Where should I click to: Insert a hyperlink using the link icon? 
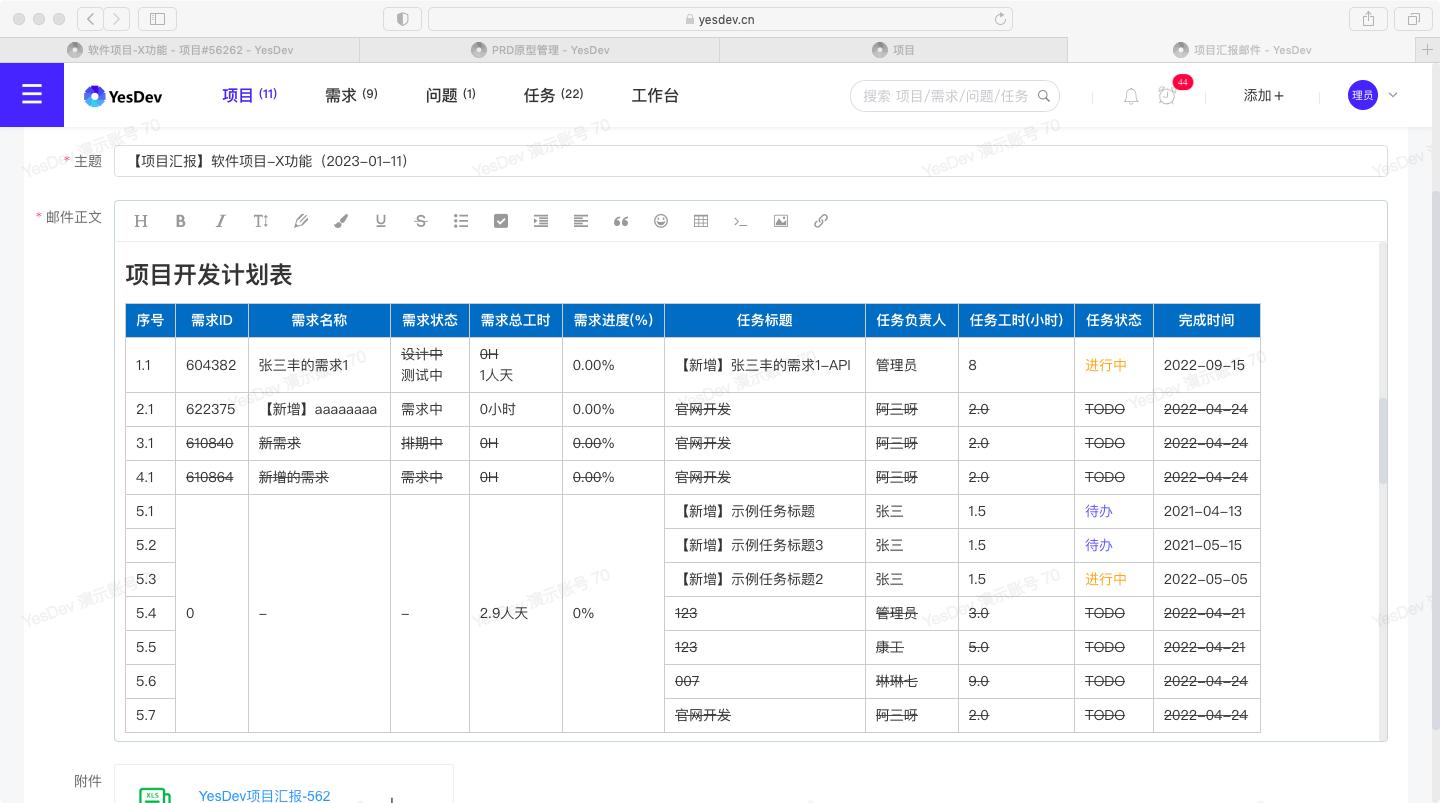821,221
